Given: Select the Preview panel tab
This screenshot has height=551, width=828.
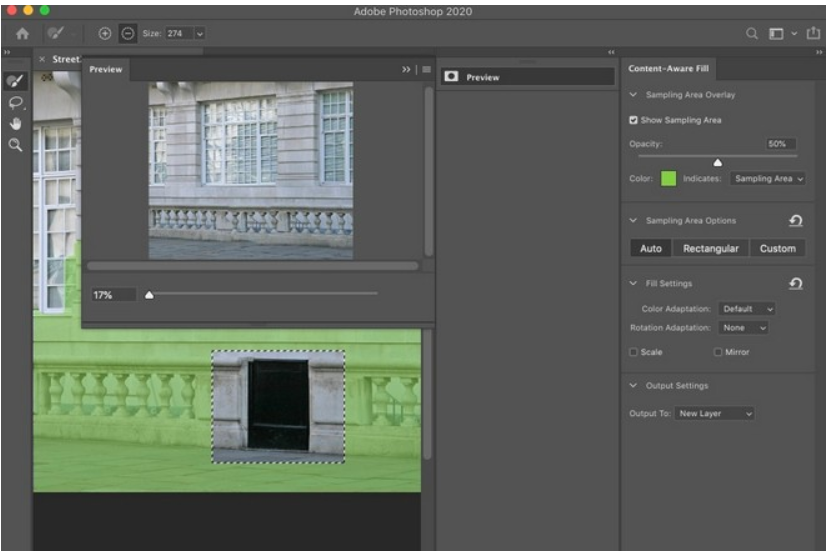Looking at the screenshot, I should point(106,69).
